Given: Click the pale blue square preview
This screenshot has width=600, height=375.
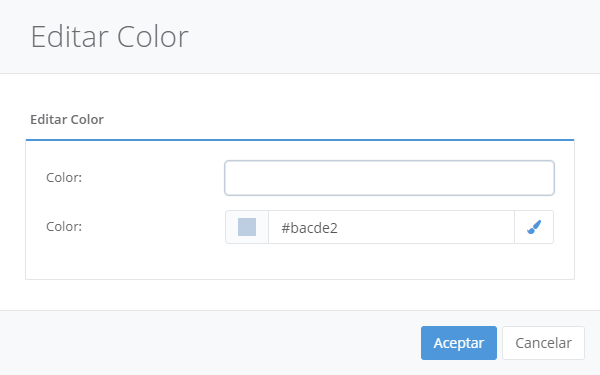Looking at the screenshot, I should [x=247, y=227].
